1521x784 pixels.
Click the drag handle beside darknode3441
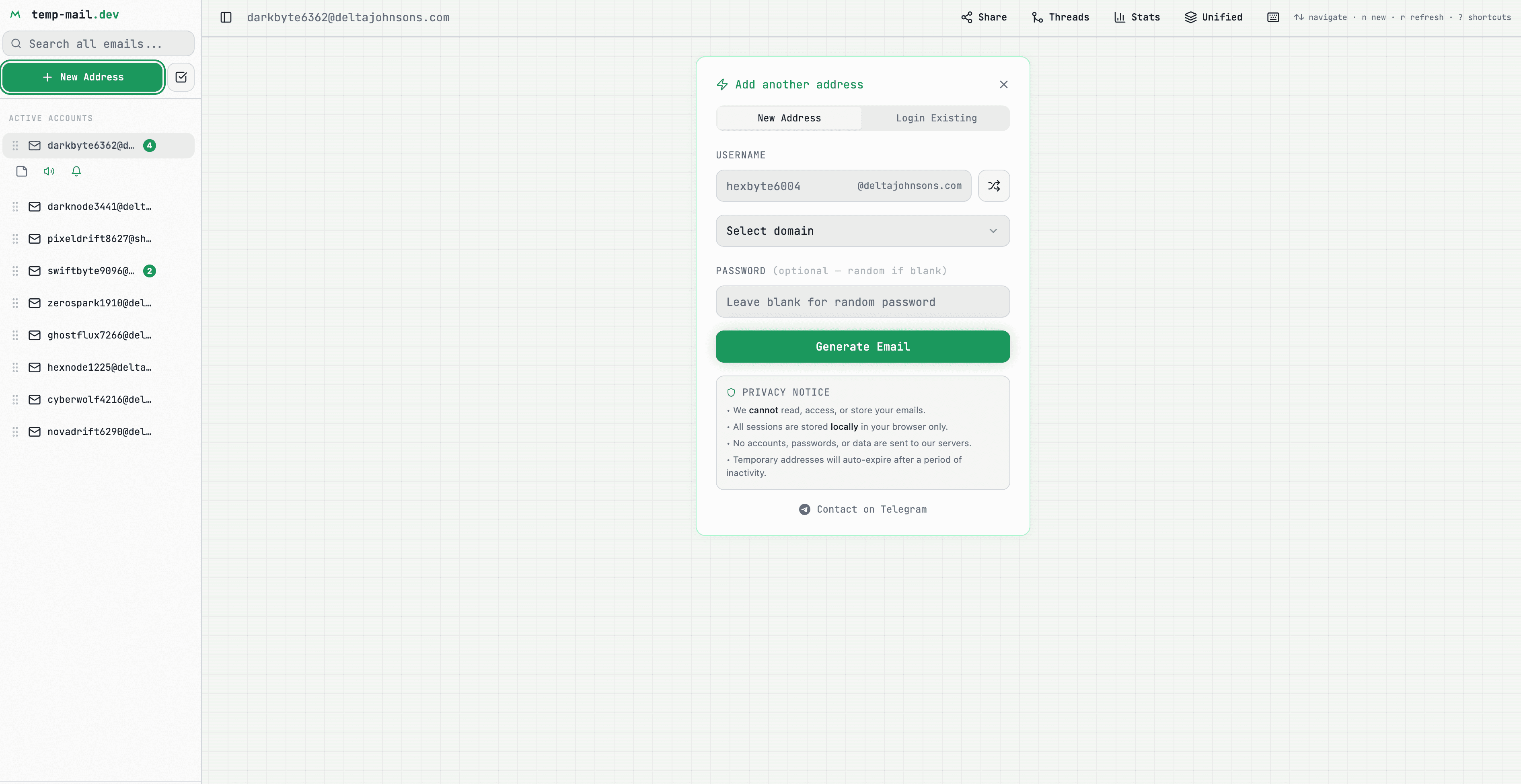15,207
